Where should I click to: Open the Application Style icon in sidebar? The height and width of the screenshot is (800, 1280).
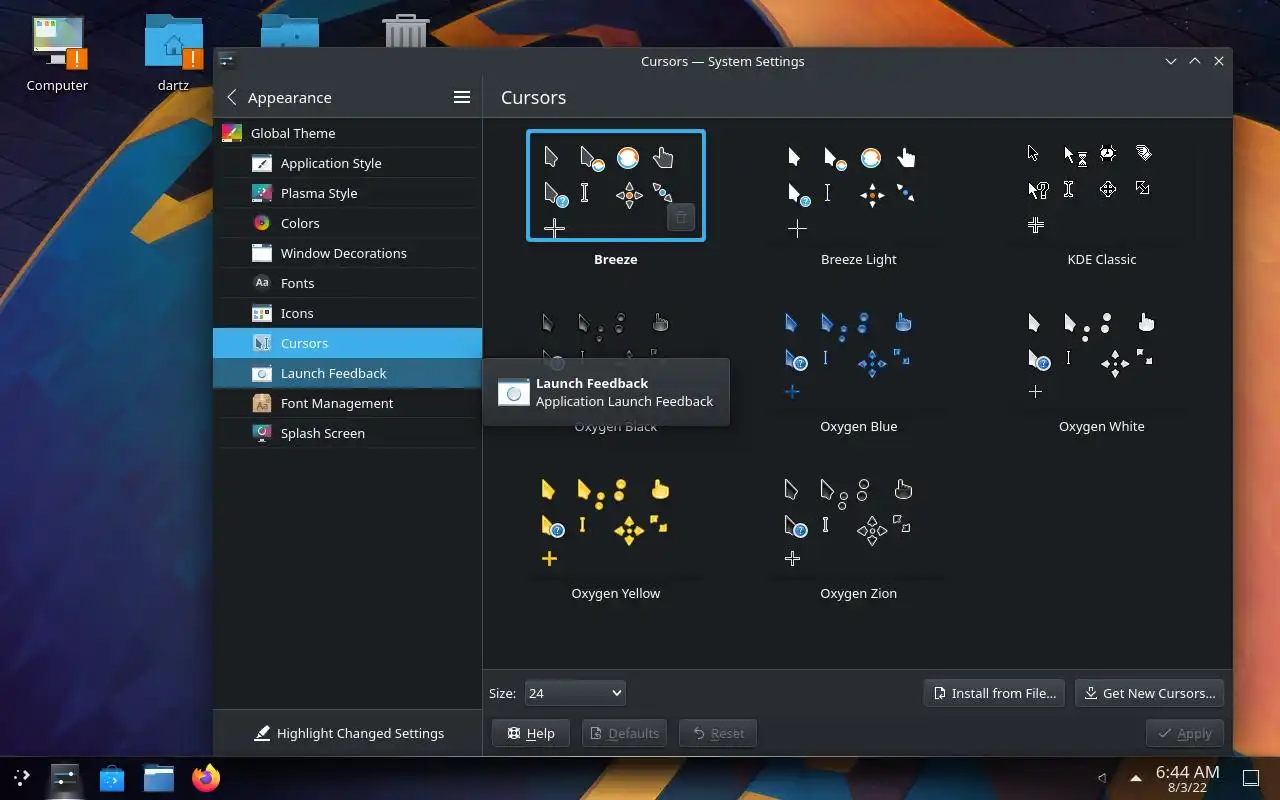pos(262,163)
